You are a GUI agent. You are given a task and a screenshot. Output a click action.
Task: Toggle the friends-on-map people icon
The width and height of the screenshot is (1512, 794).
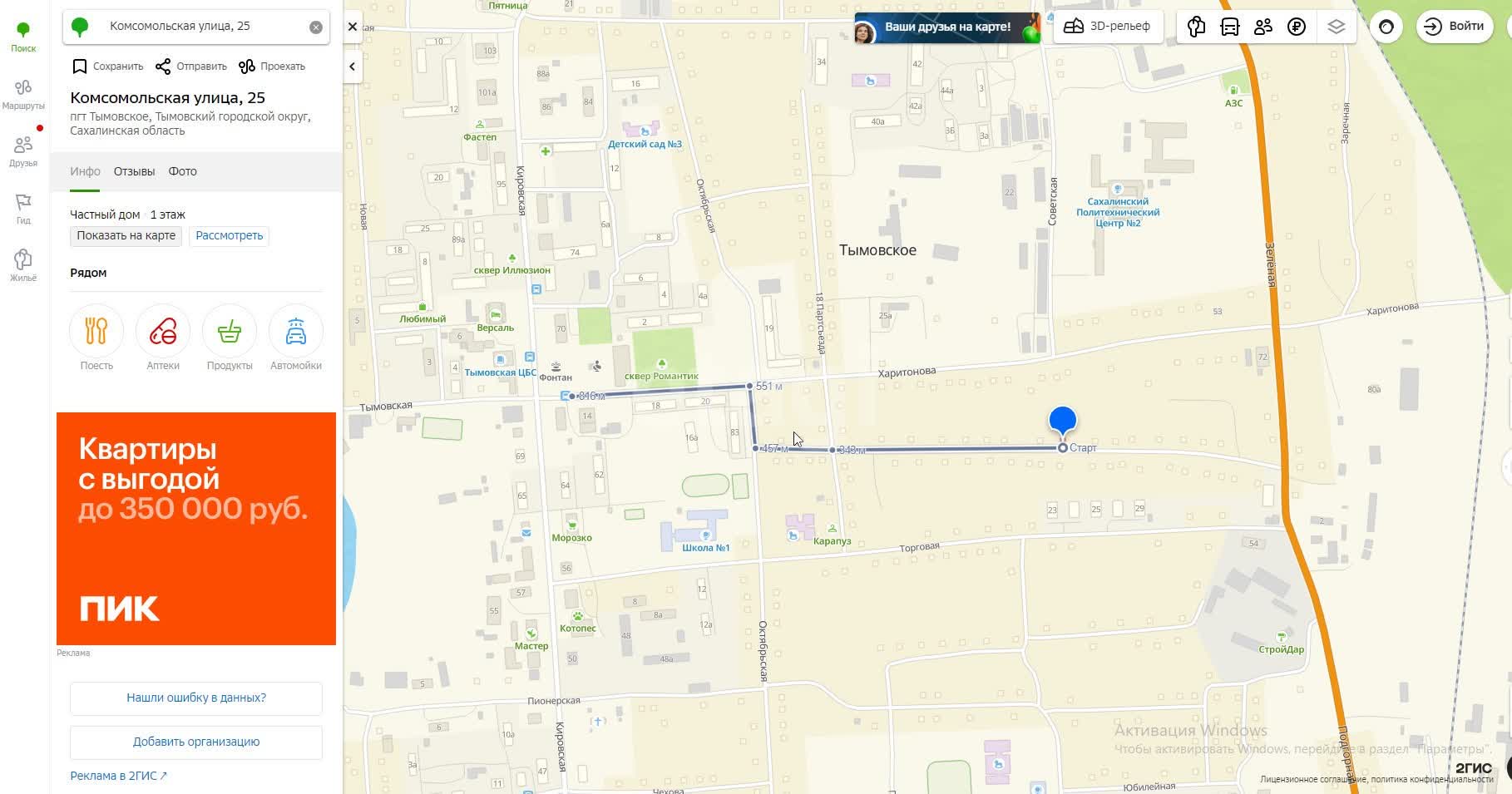pyautogui.click(x=1262, y=27)
